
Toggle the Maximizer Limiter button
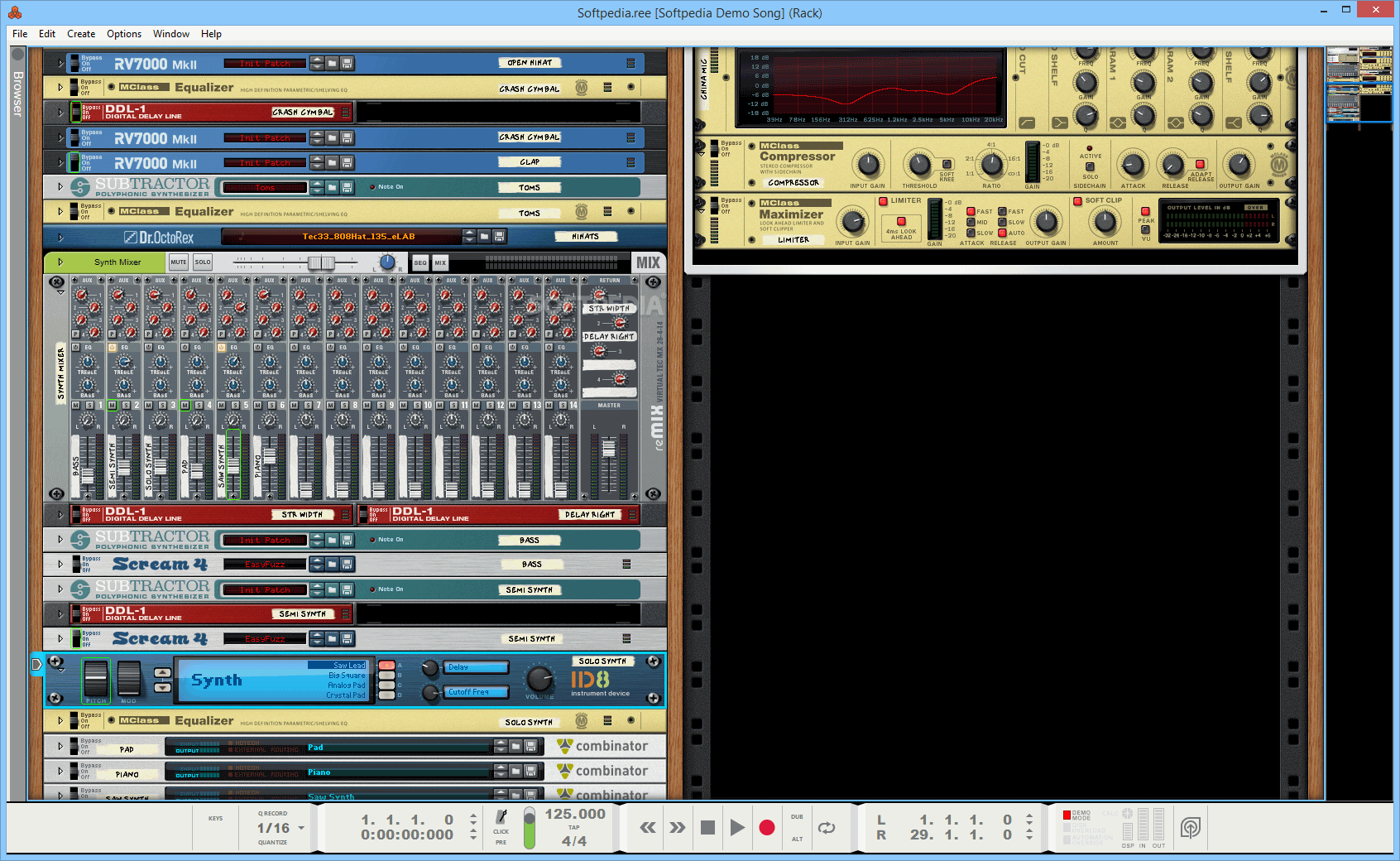pyautogui.click(x=884, y=201)
